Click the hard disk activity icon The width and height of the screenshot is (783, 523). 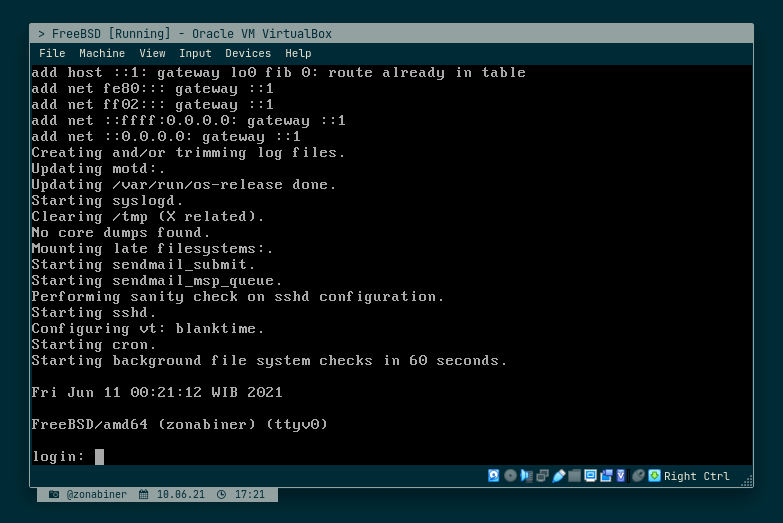pyautogui.click(x=493, y=476)
